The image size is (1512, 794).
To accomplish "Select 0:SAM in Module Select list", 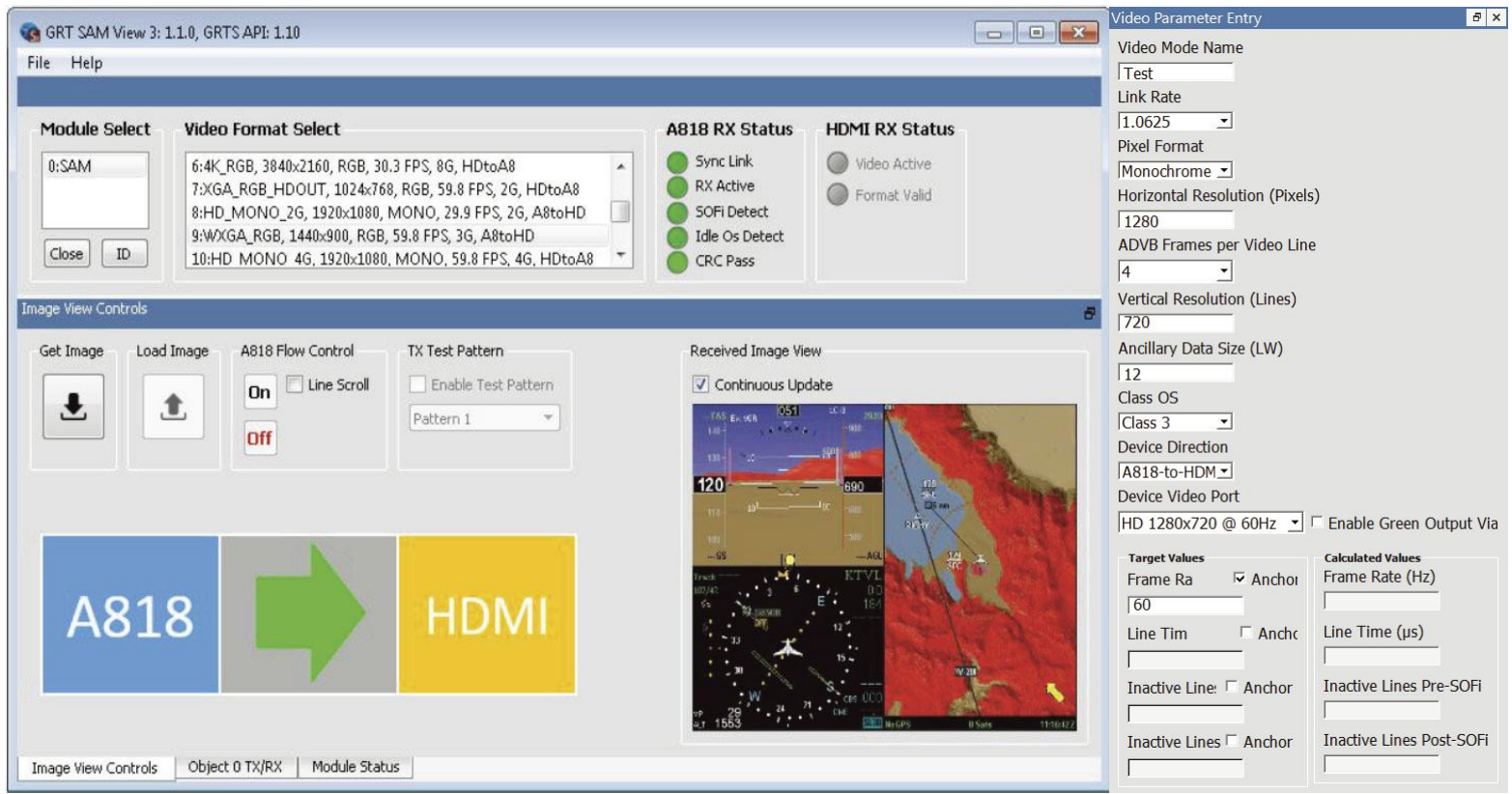I will tap(95, 166).
